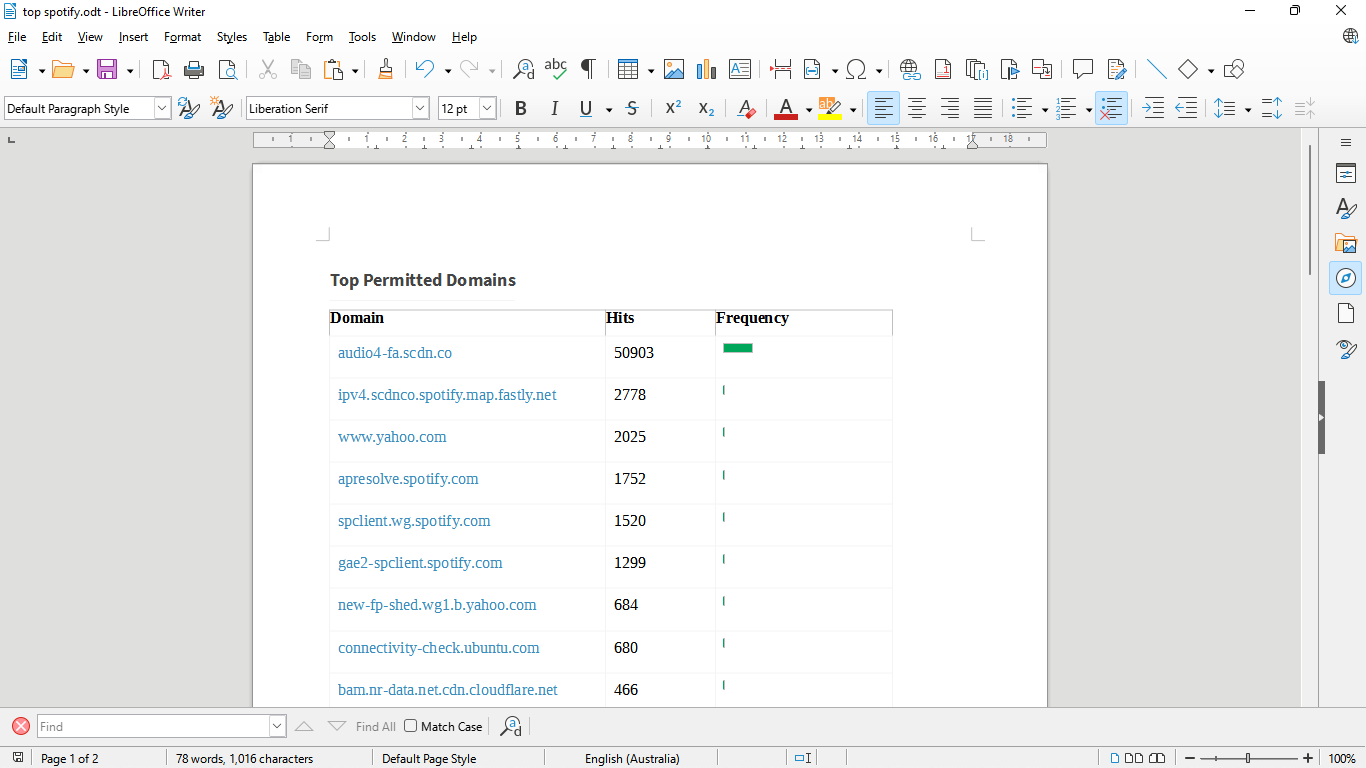Set Center alignment
Image resolution: width=1366 pixels, height=768 pixels.
click(917, 108)
